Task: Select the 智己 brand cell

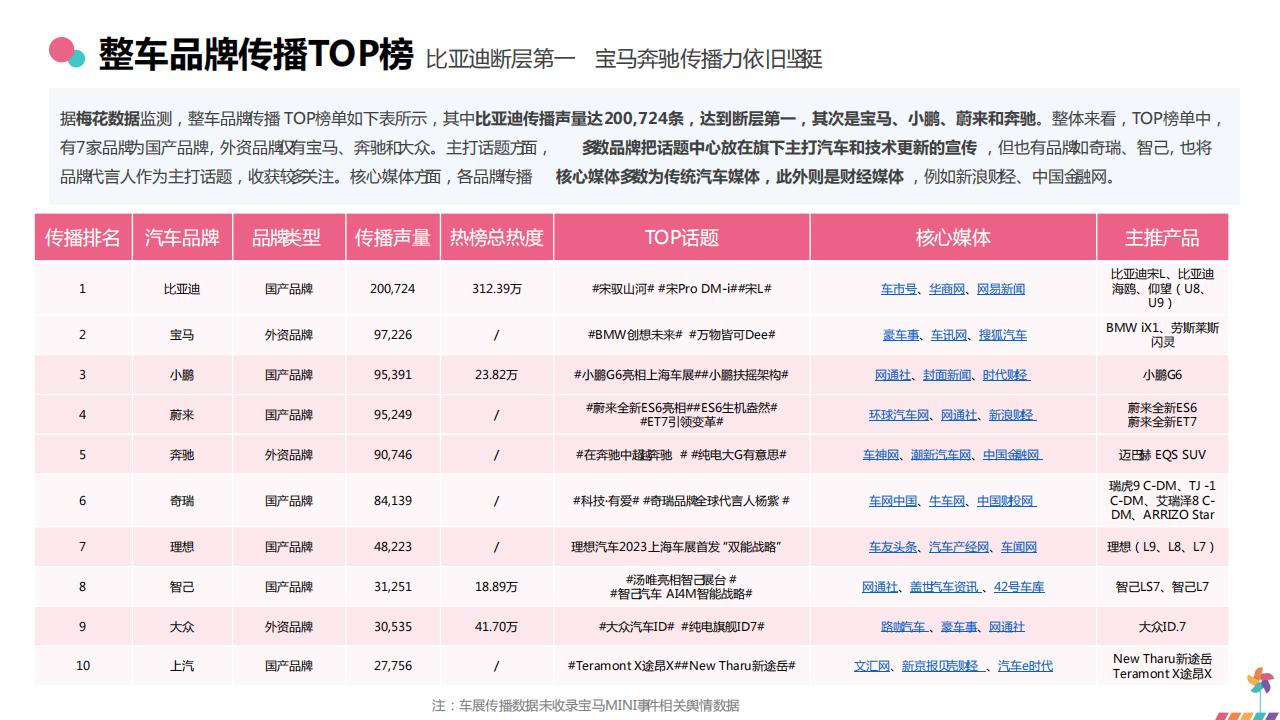Action: tap(182, 587)
